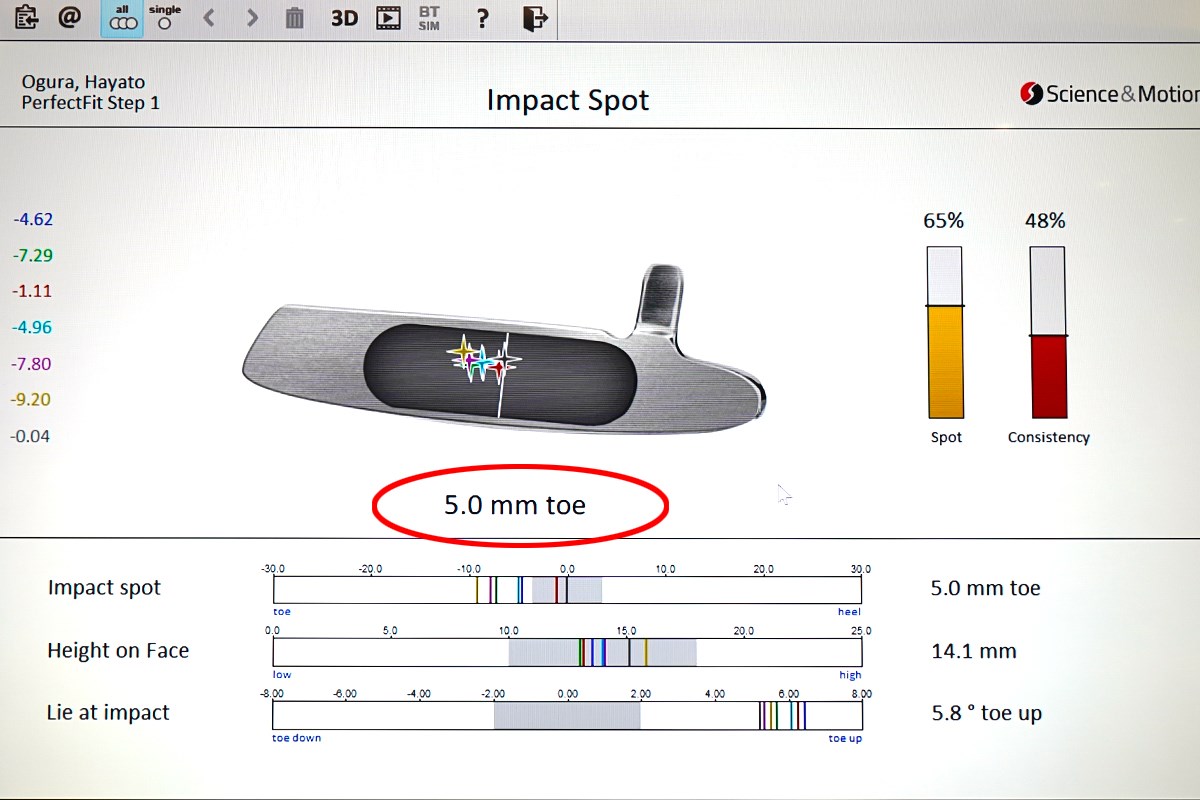The image size is (1200, 800).
Task: Click the exit door icon
Action: [536, 18]
